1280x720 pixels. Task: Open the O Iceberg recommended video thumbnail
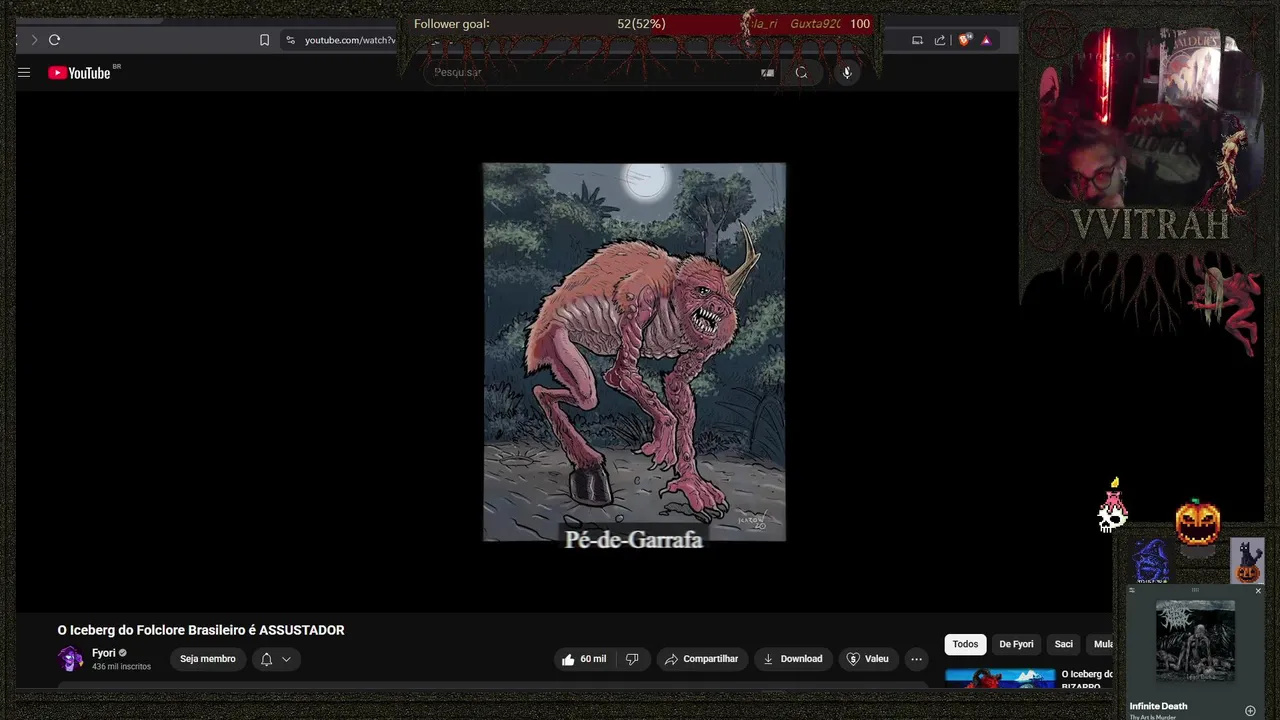(x=1000, y=678)
